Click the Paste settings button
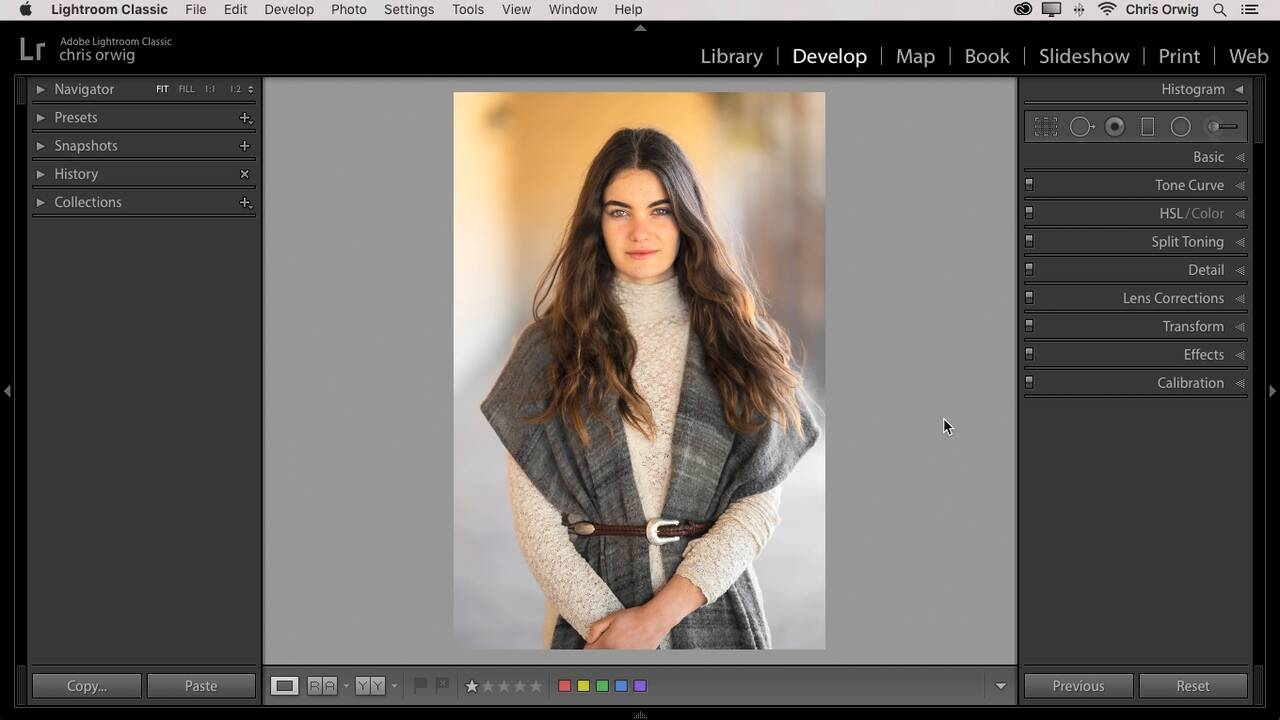Screen dimensions: 1280x720 pos(201,686)
